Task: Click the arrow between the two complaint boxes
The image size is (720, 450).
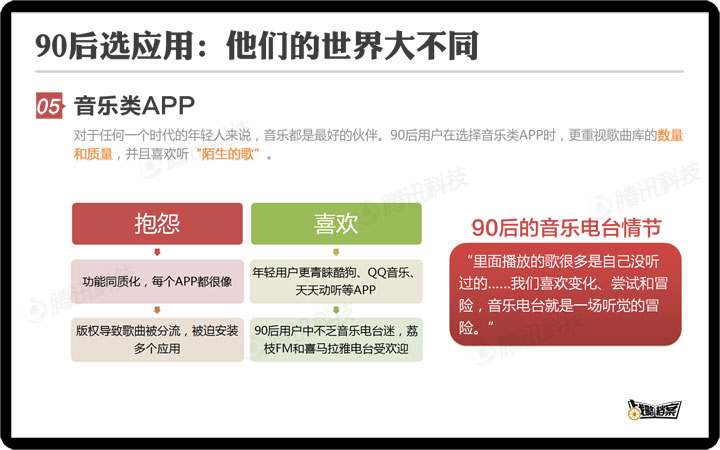Action: tap(157, 310)
